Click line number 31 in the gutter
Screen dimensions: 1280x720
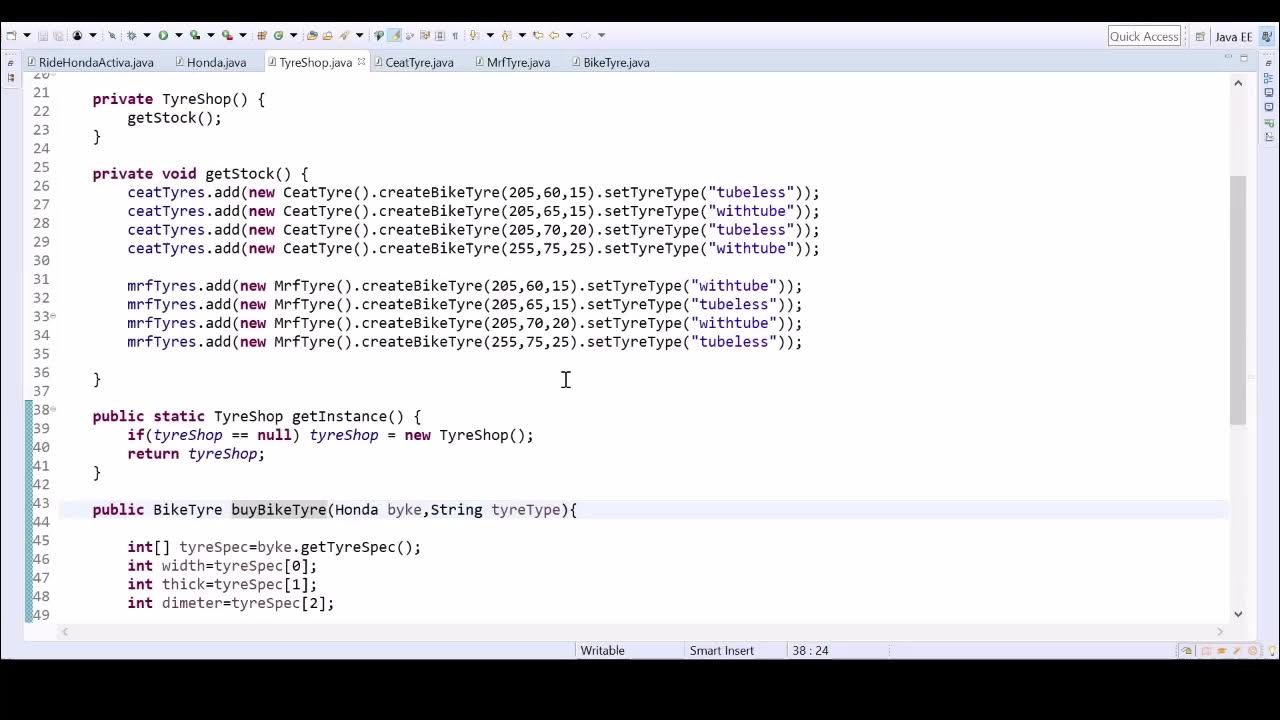[x=41, y=279]
